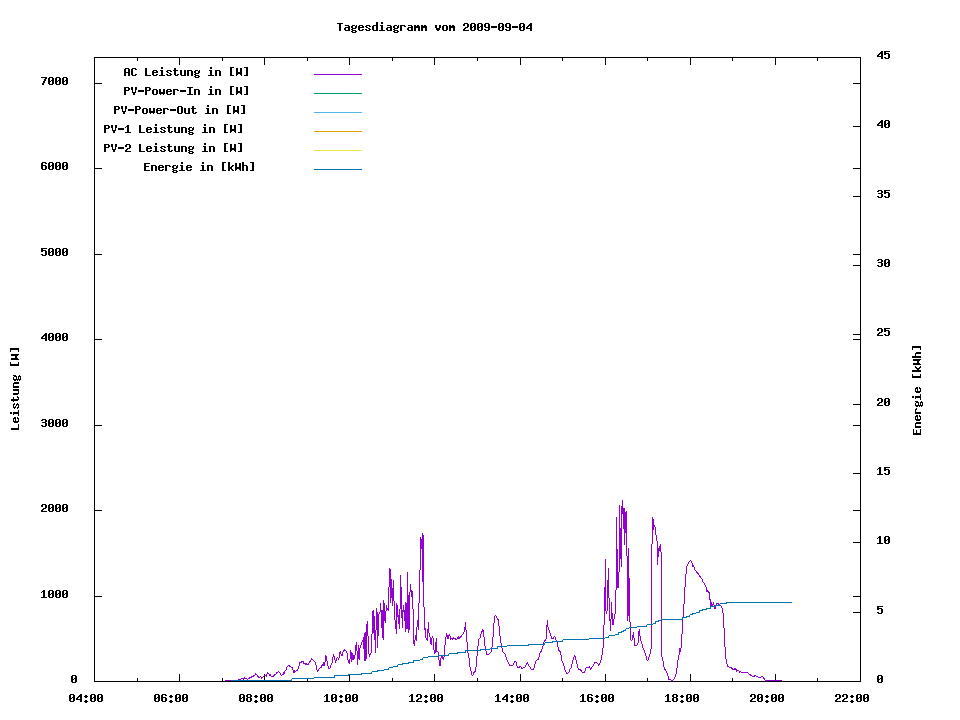Click the Energie in [kWh] legend line
This screenshot has height=720, width=960.
point(337,169)
